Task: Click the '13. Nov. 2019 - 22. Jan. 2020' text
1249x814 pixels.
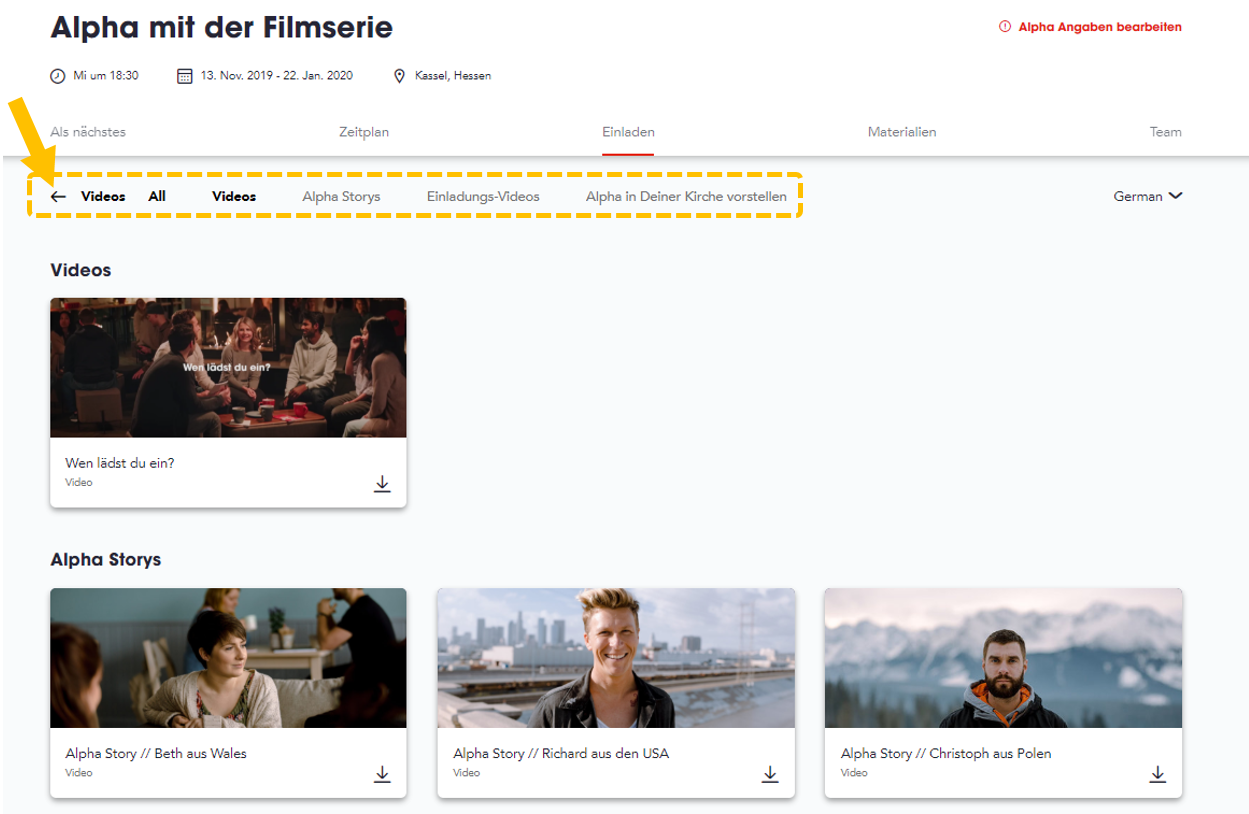Action: coord(277,76)
